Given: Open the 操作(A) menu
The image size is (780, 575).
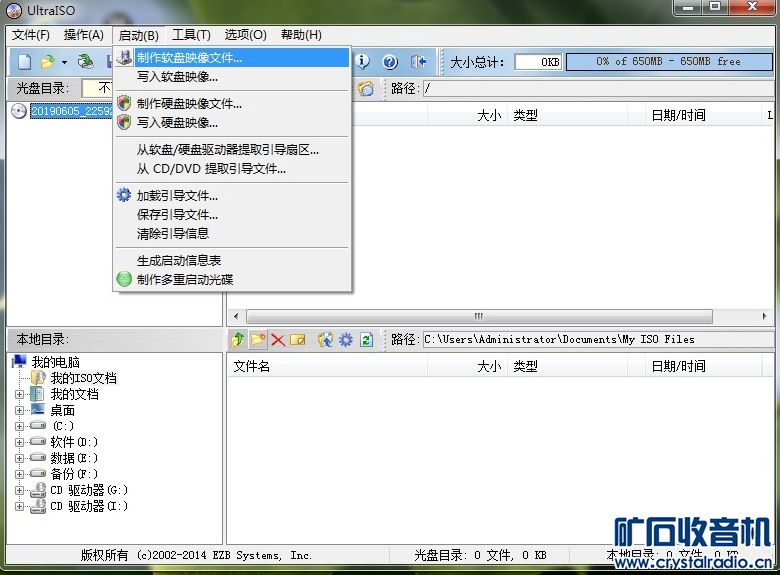Looking at the screenshot, I should pyautogui.click(x=84, y=35).
